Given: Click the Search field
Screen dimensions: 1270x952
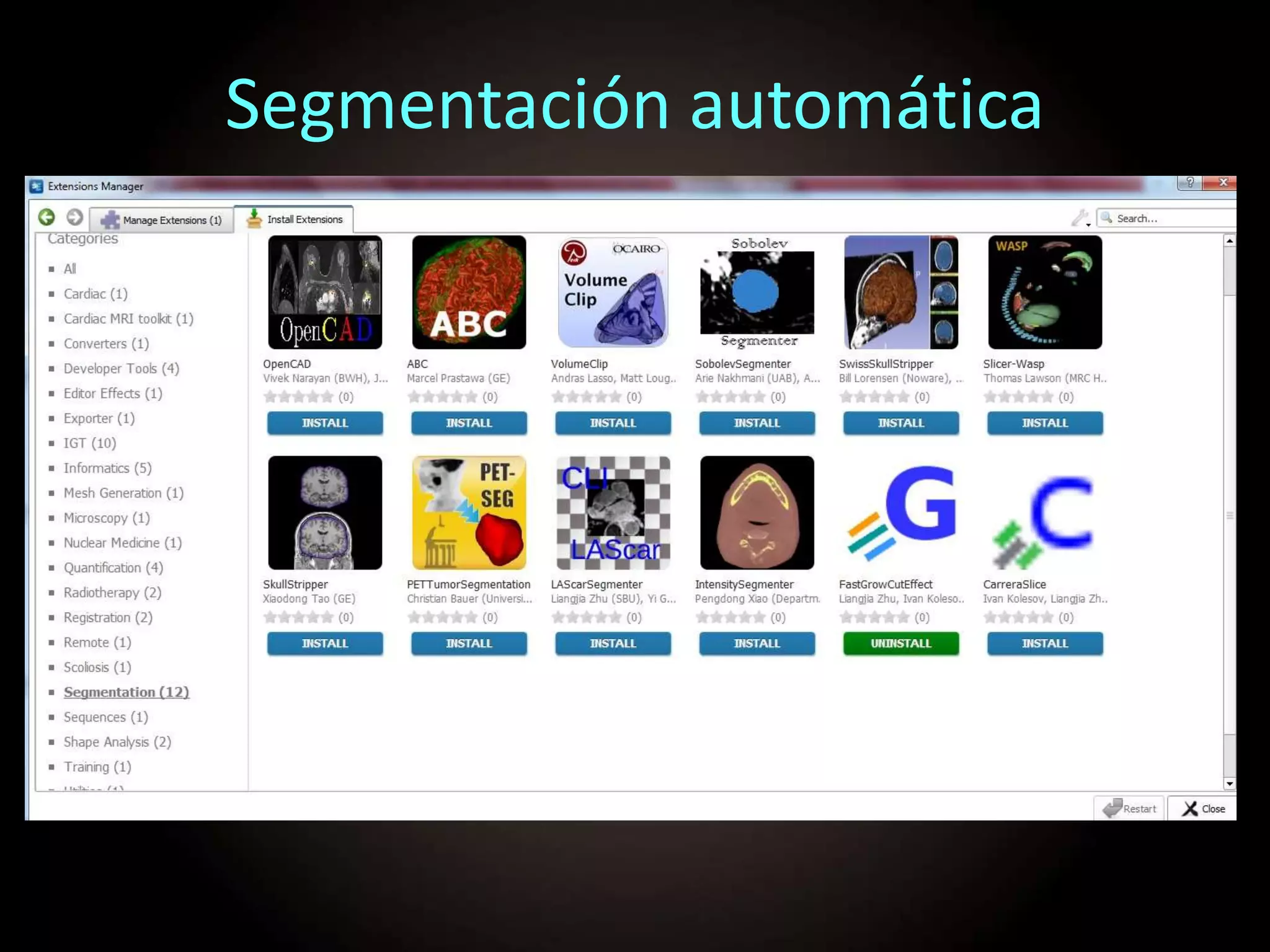Looking at the screenshot, I should click(x=1166, y=218).
